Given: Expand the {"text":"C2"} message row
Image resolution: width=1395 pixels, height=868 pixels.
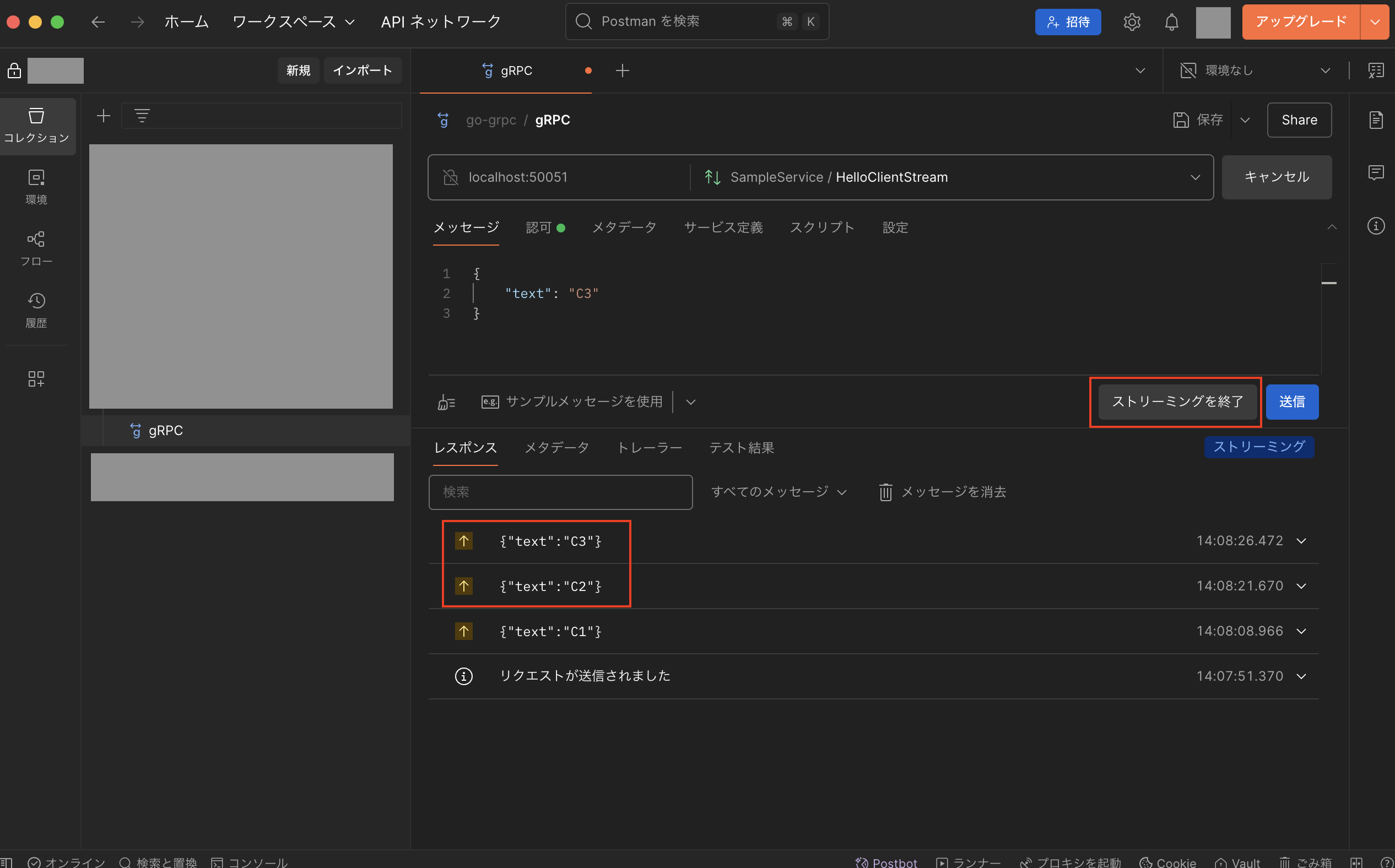Looking at the screenshot, I should pos(1301,585).
